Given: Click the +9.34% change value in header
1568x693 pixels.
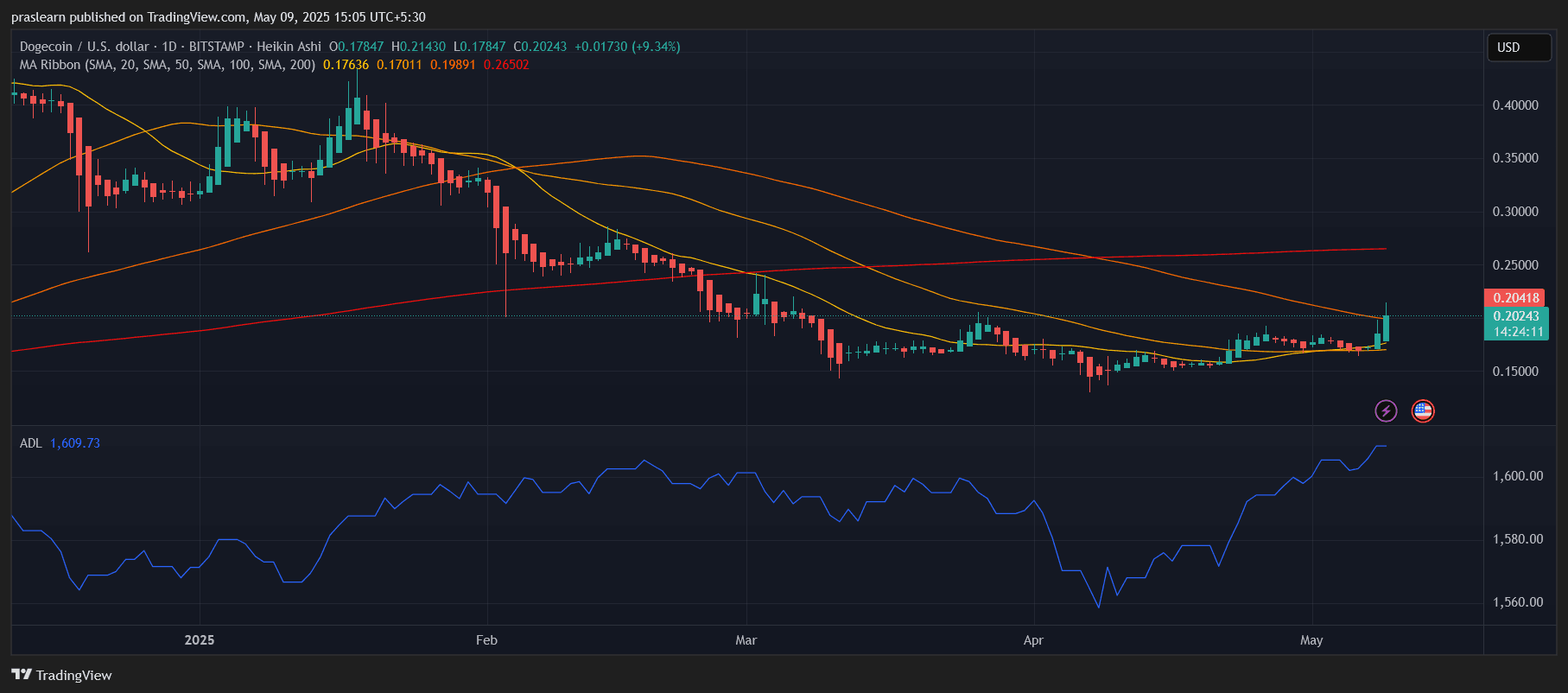Looking at the screenshot, I should [657, 47].
